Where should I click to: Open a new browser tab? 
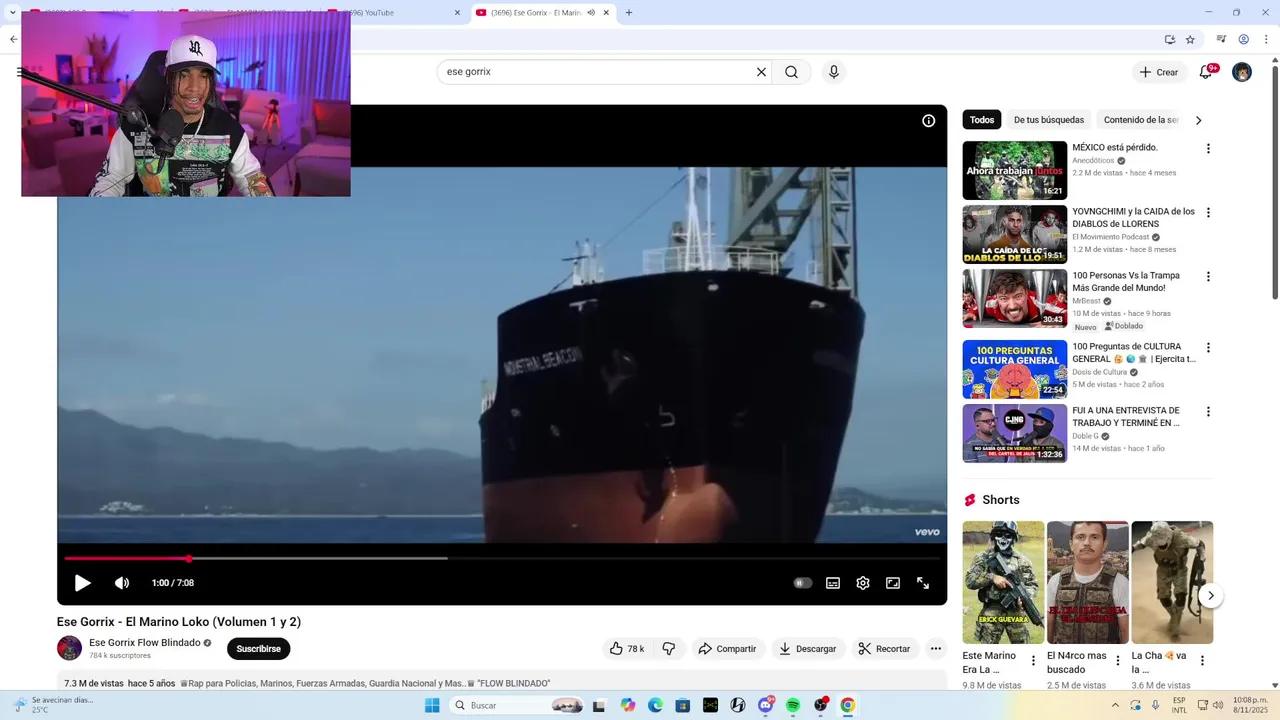629,13
